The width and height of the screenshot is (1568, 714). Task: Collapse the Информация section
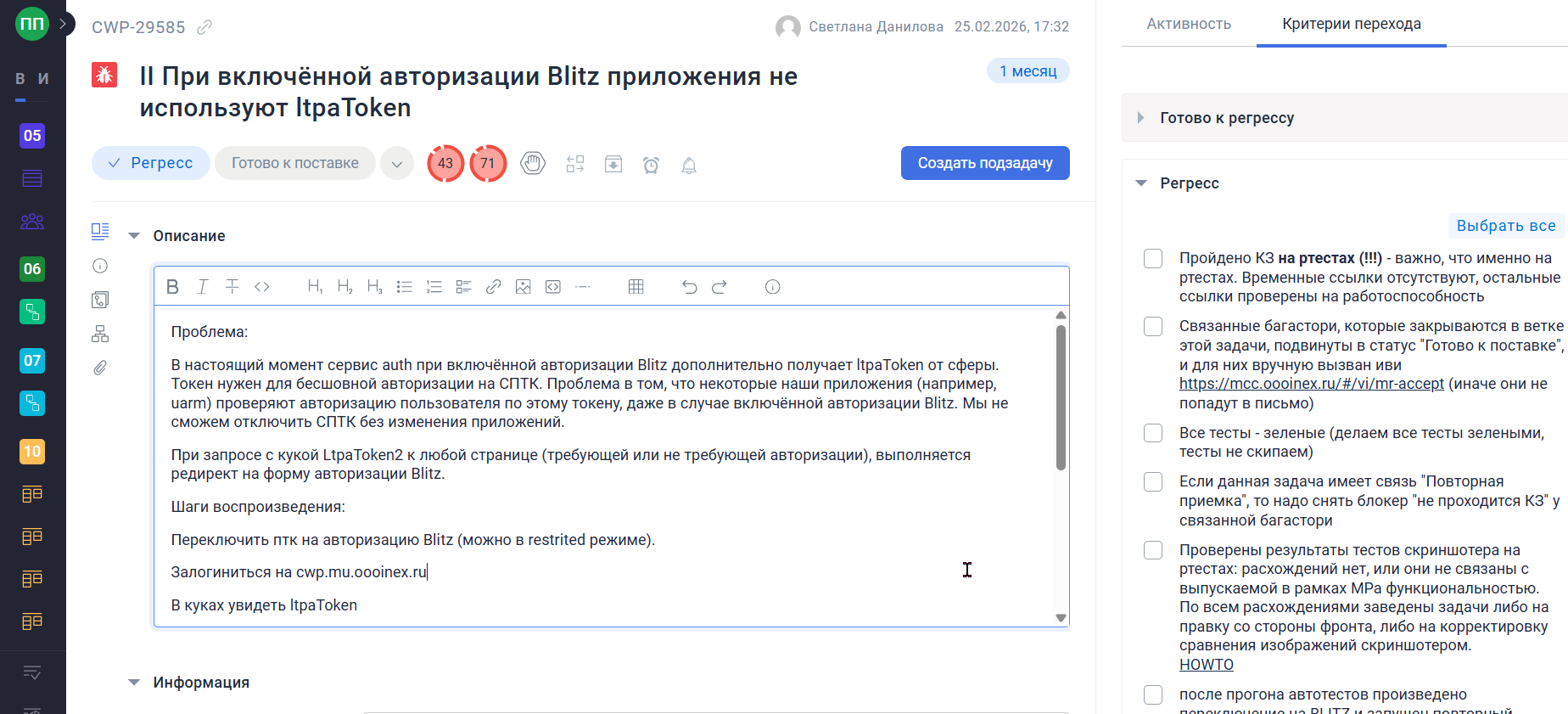[x=134, y=683]
